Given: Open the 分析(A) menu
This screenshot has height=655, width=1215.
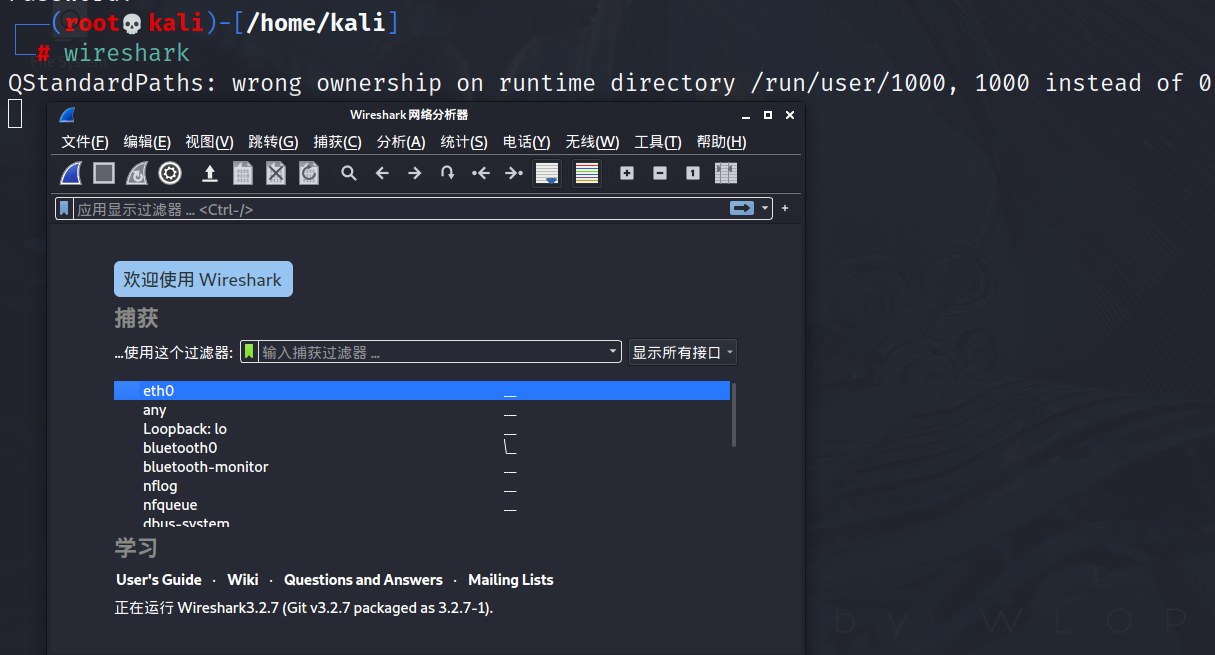Looking at the screenshot, I should (x=401, y=142).
